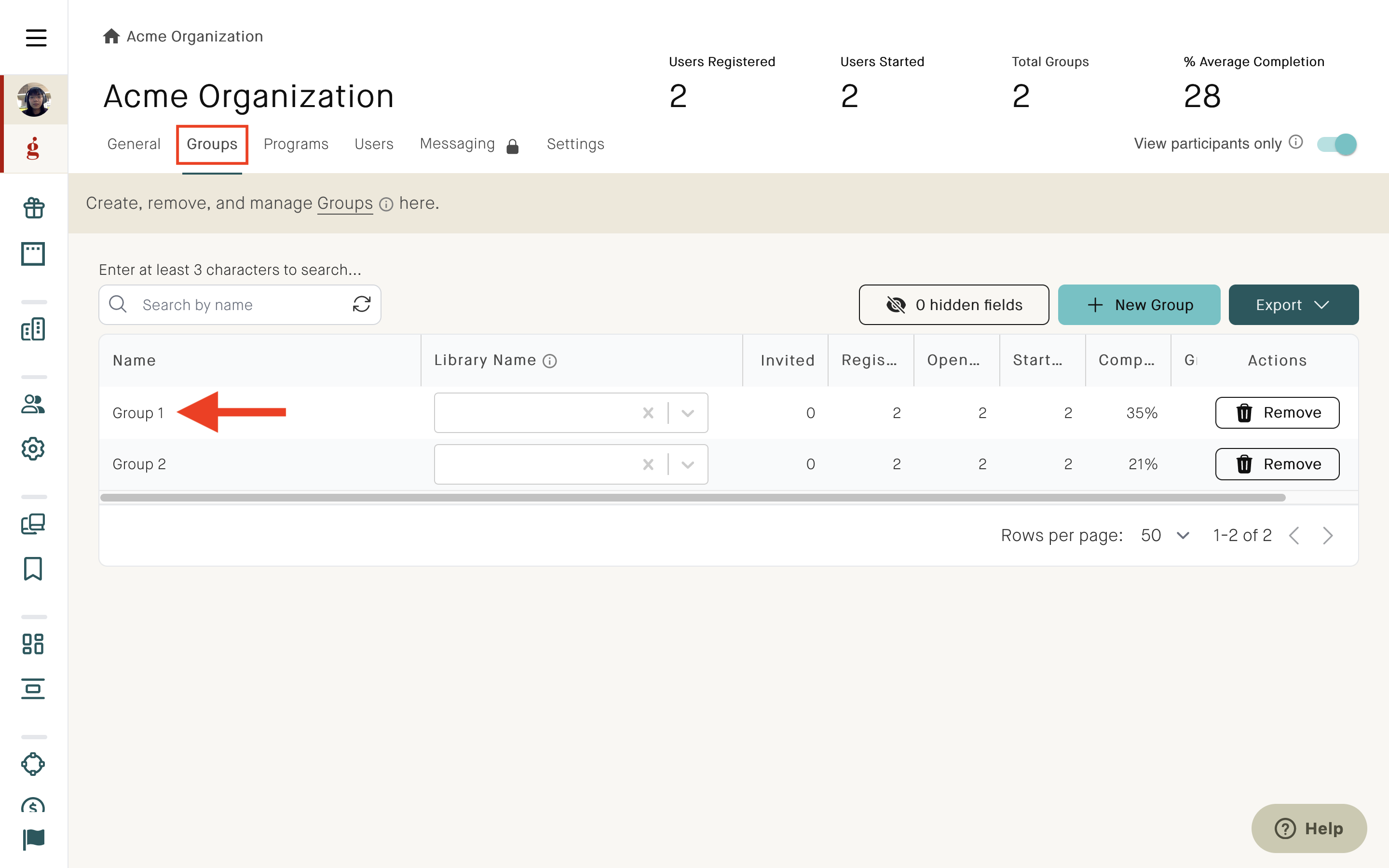Open the window panel sidebar icon

point(33,254)
